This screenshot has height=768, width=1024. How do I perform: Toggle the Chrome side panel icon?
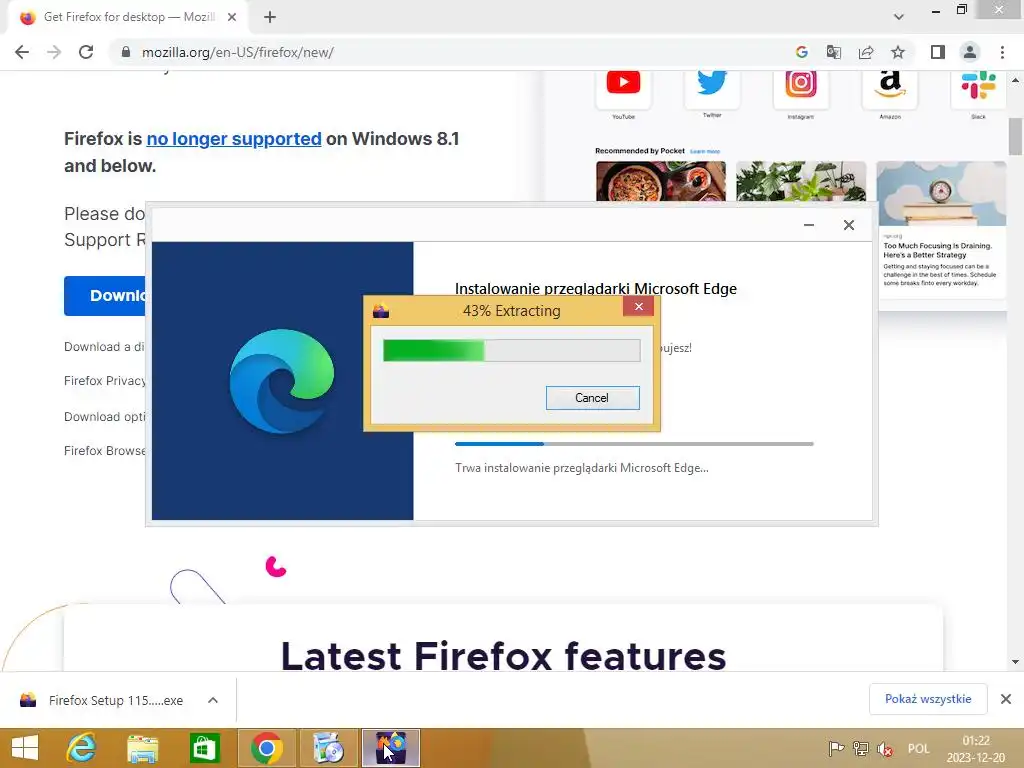click(938, 52)
